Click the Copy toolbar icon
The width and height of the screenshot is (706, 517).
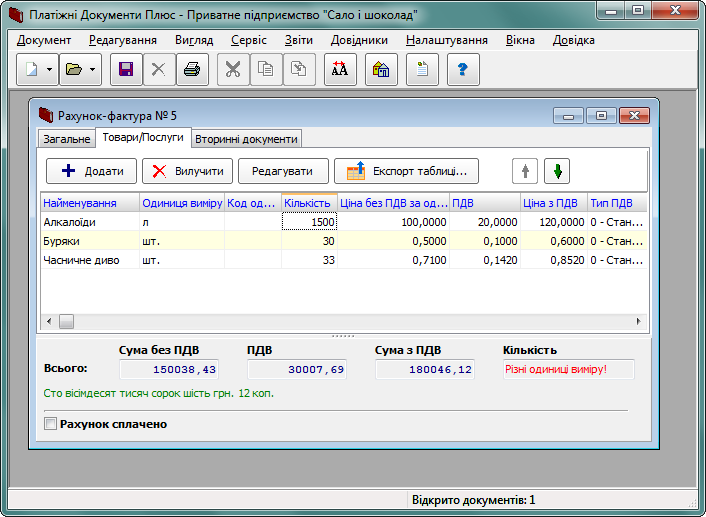tap(266, 69)
